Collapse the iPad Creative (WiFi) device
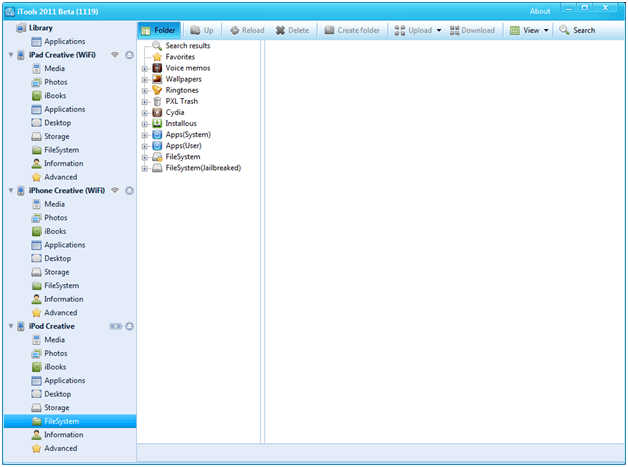The image size is (628, 467). [11, 55]
